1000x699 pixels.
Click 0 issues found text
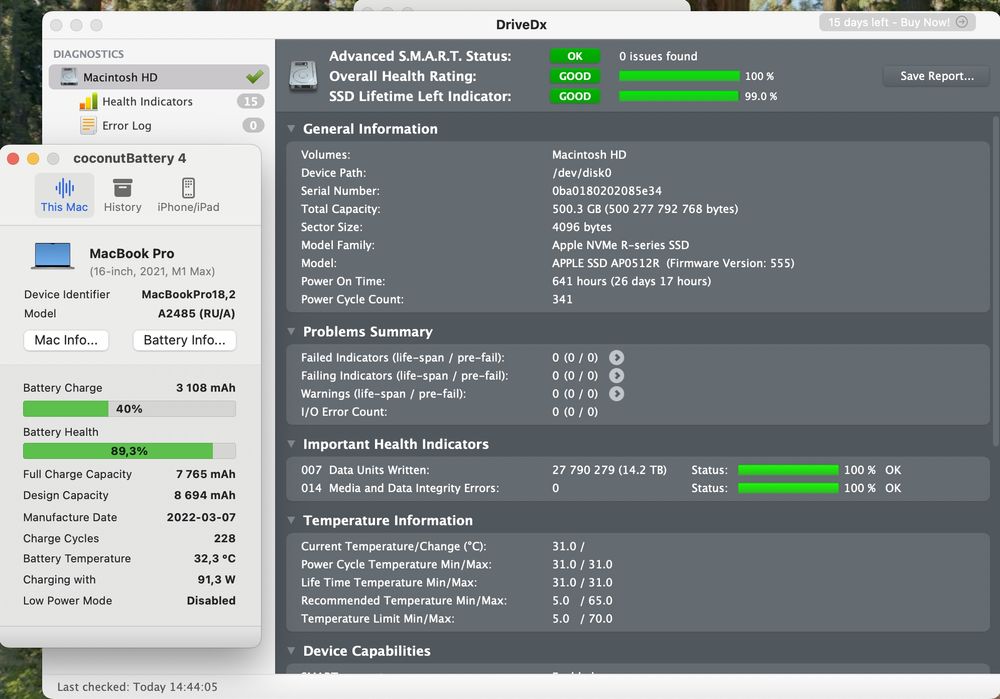[658, 56]
